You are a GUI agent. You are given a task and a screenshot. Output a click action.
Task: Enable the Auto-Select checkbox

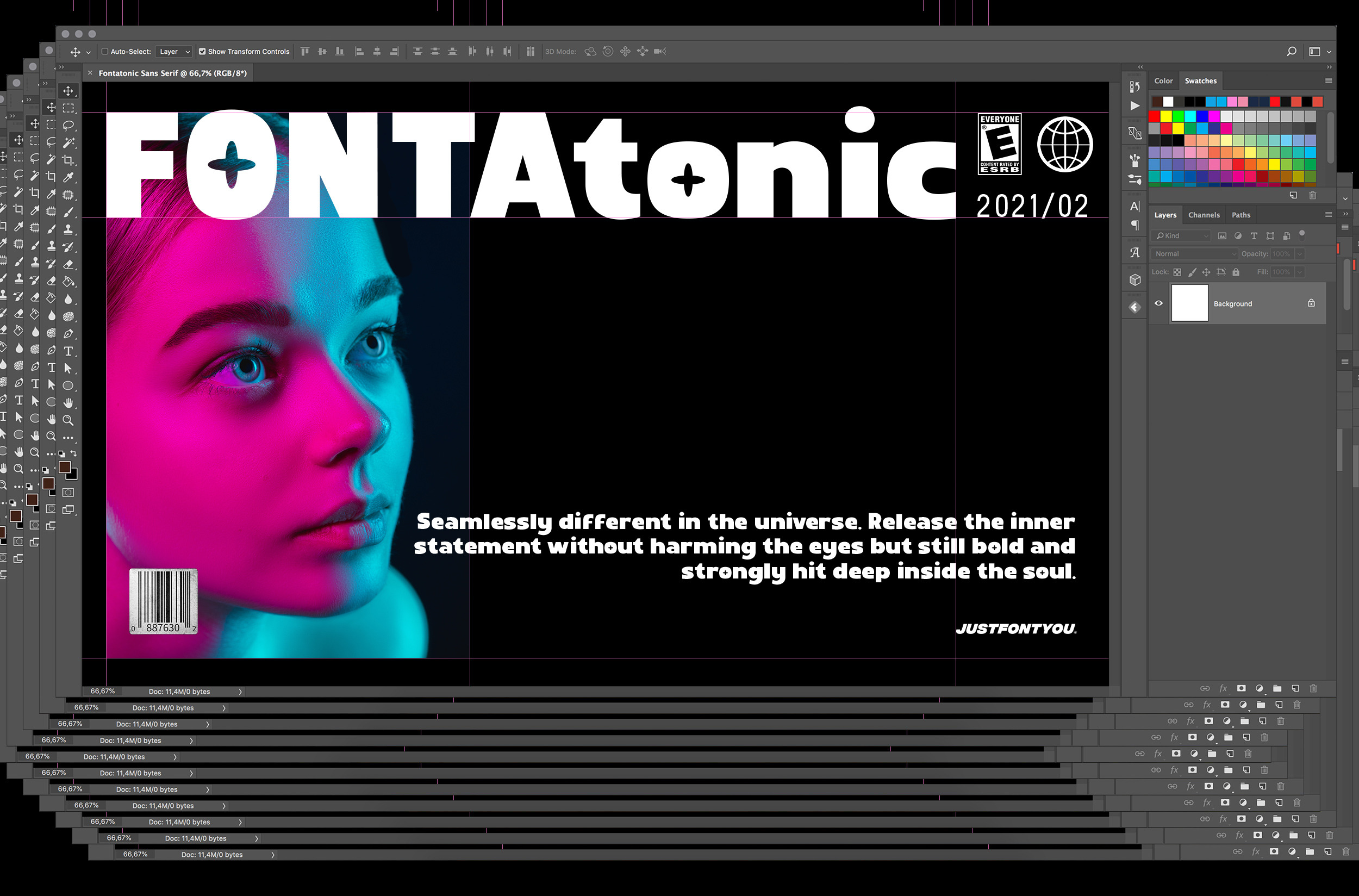pos(104,52)
